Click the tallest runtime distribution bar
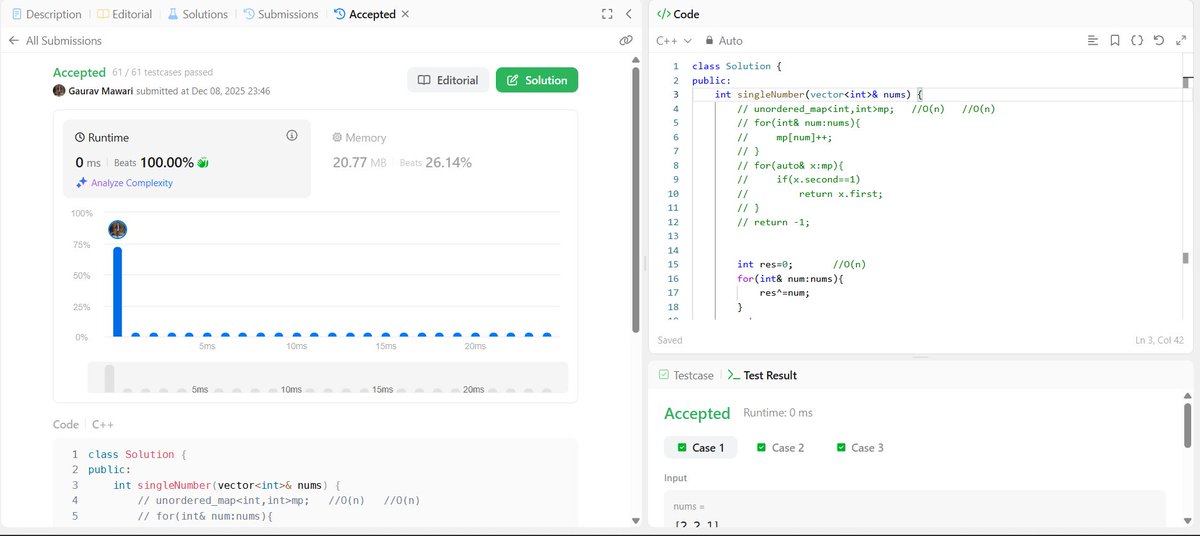 coord(117,292)
